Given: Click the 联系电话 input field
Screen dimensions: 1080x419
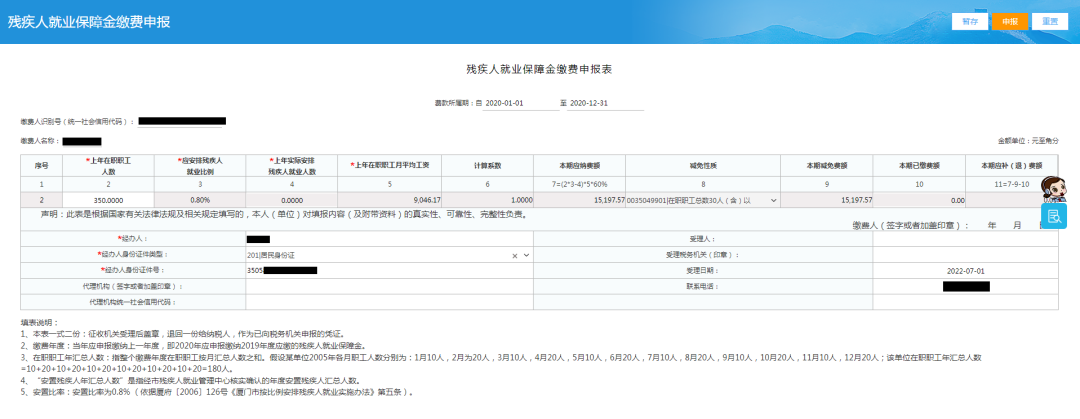Looking at the screenshot, I should (x=965, y=286).
